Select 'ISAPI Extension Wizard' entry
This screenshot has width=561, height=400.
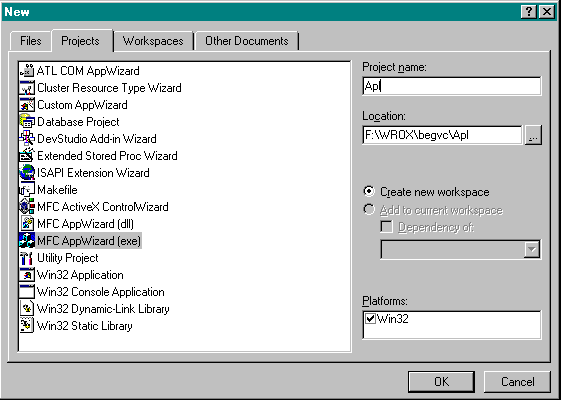93,173
